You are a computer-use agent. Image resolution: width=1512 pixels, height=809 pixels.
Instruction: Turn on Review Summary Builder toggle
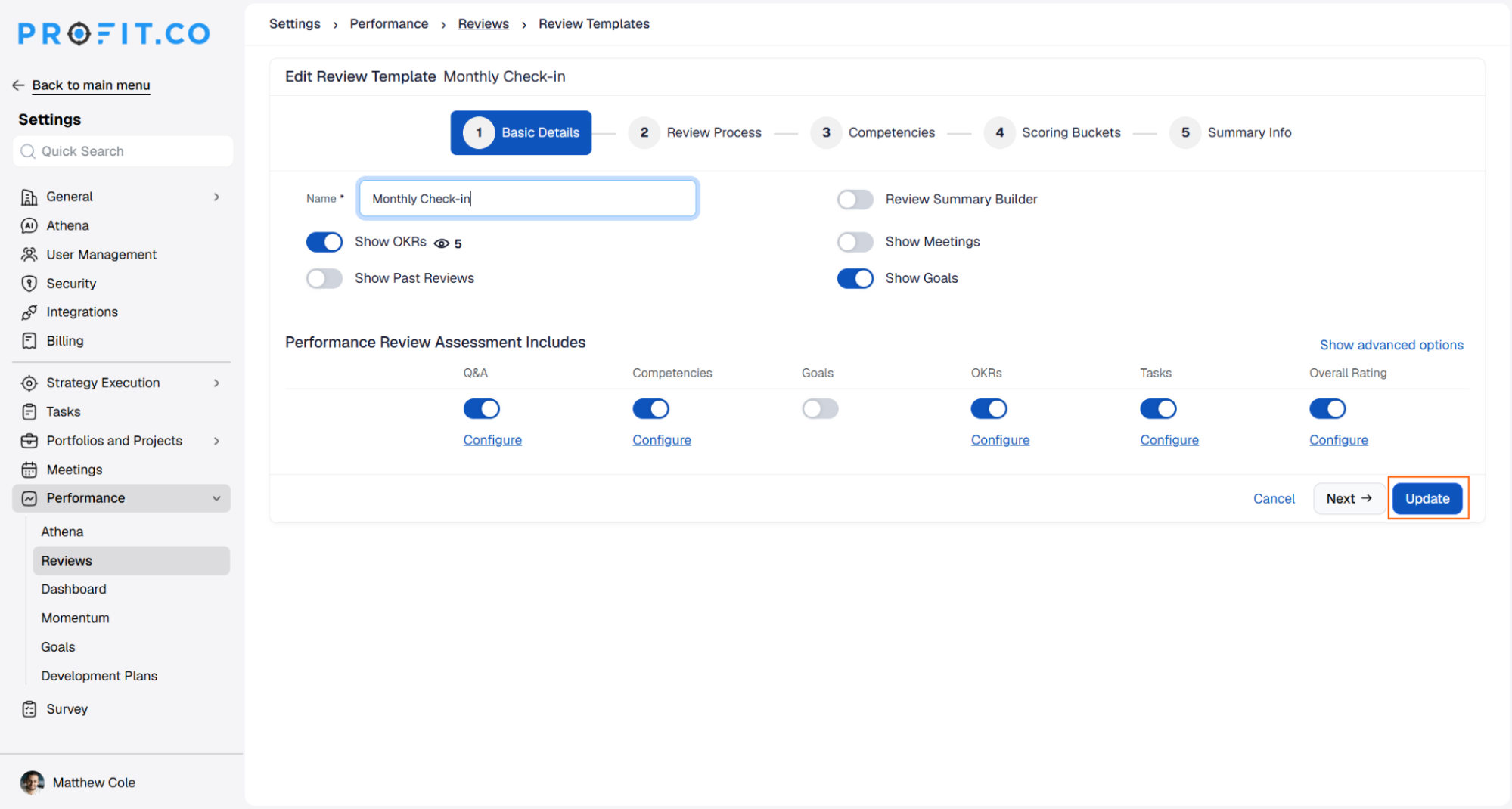pos(855,200)
